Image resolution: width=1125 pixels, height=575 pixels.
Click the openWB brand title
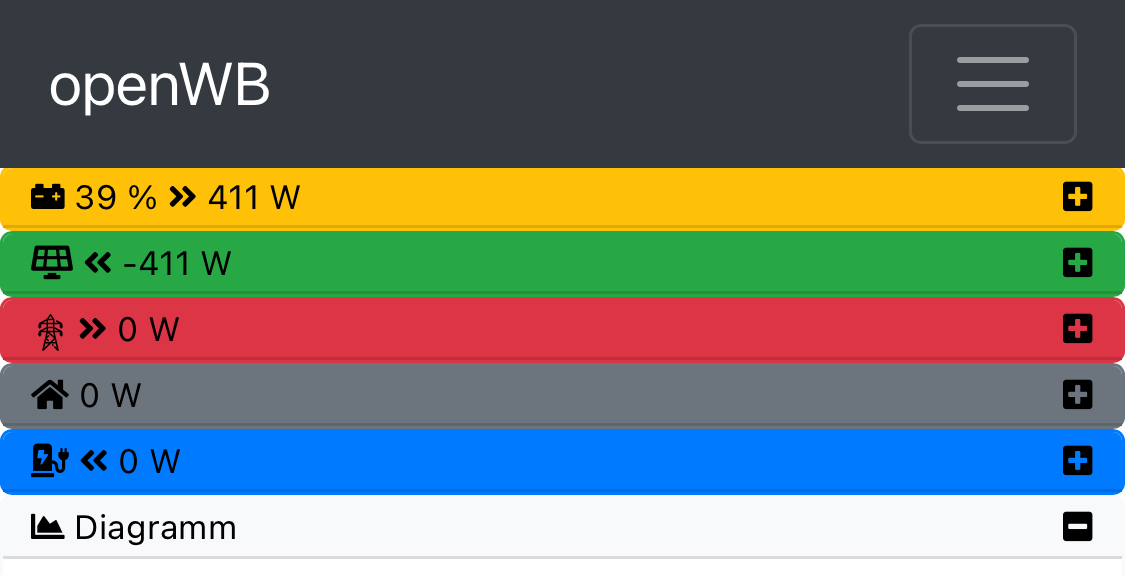160,86
